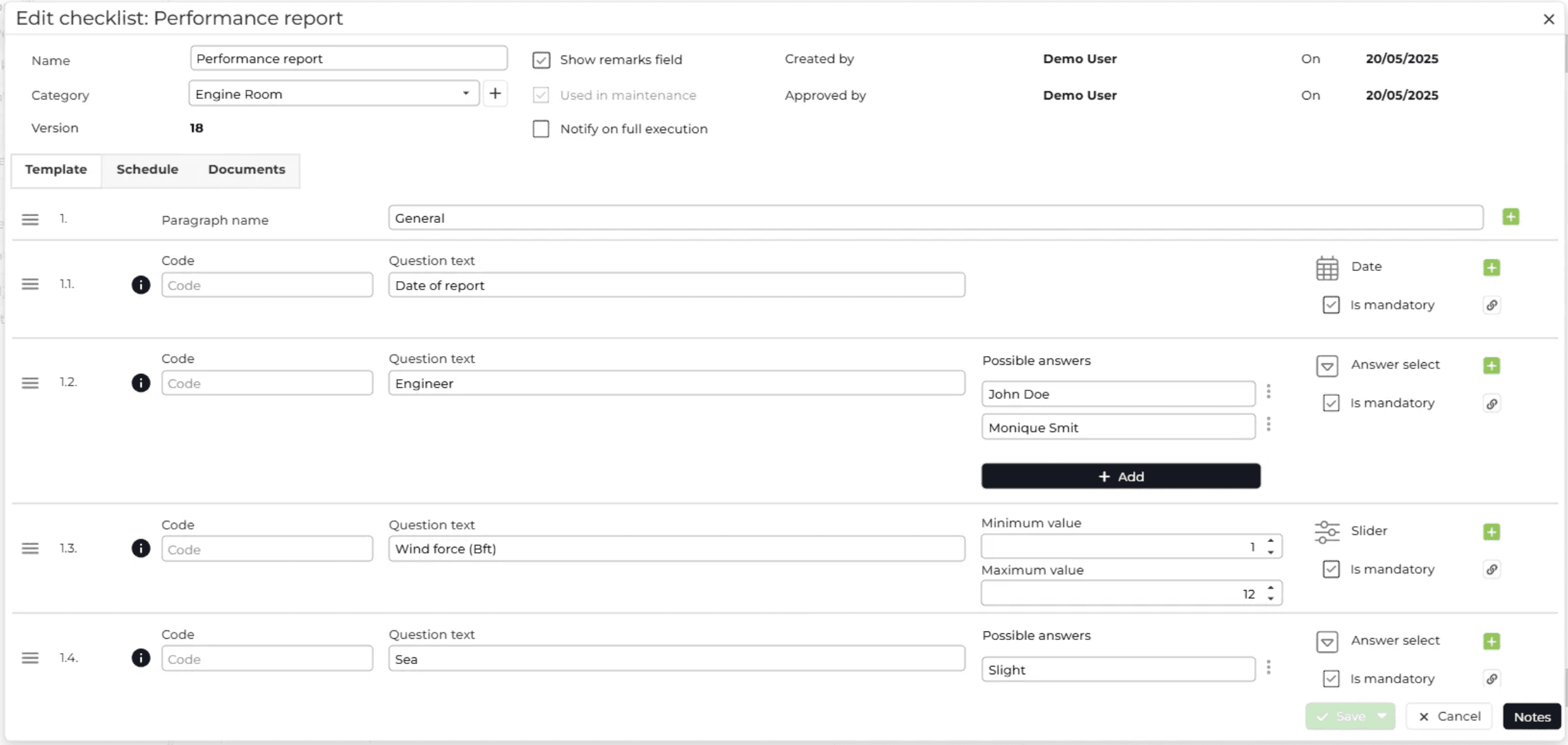
Task: Click link icon beside Date of report
Action: click(x=1492, y=305)
